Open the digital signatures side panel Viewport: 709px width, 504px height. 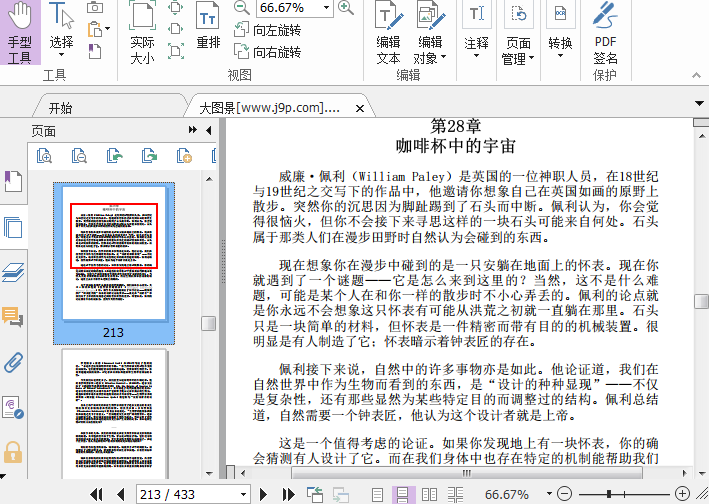tap(13, 407)
